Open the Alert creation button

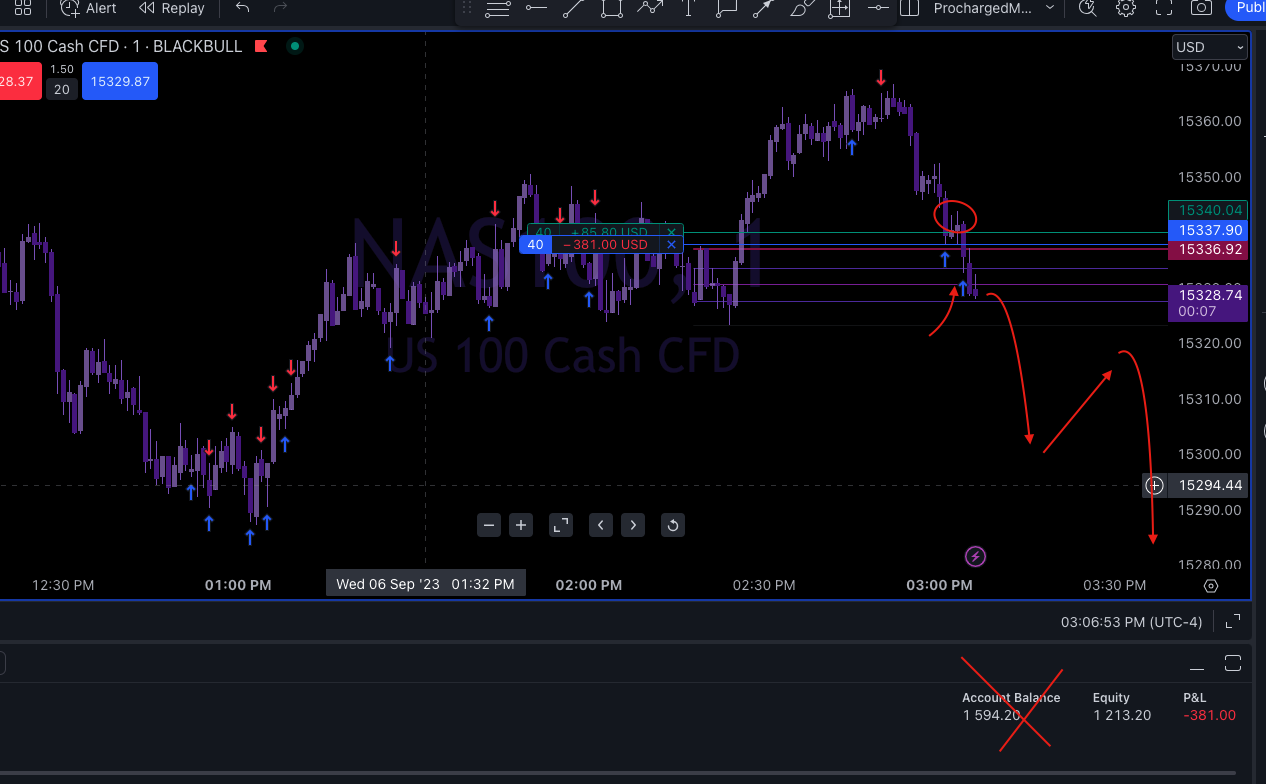tap(88, 8)
